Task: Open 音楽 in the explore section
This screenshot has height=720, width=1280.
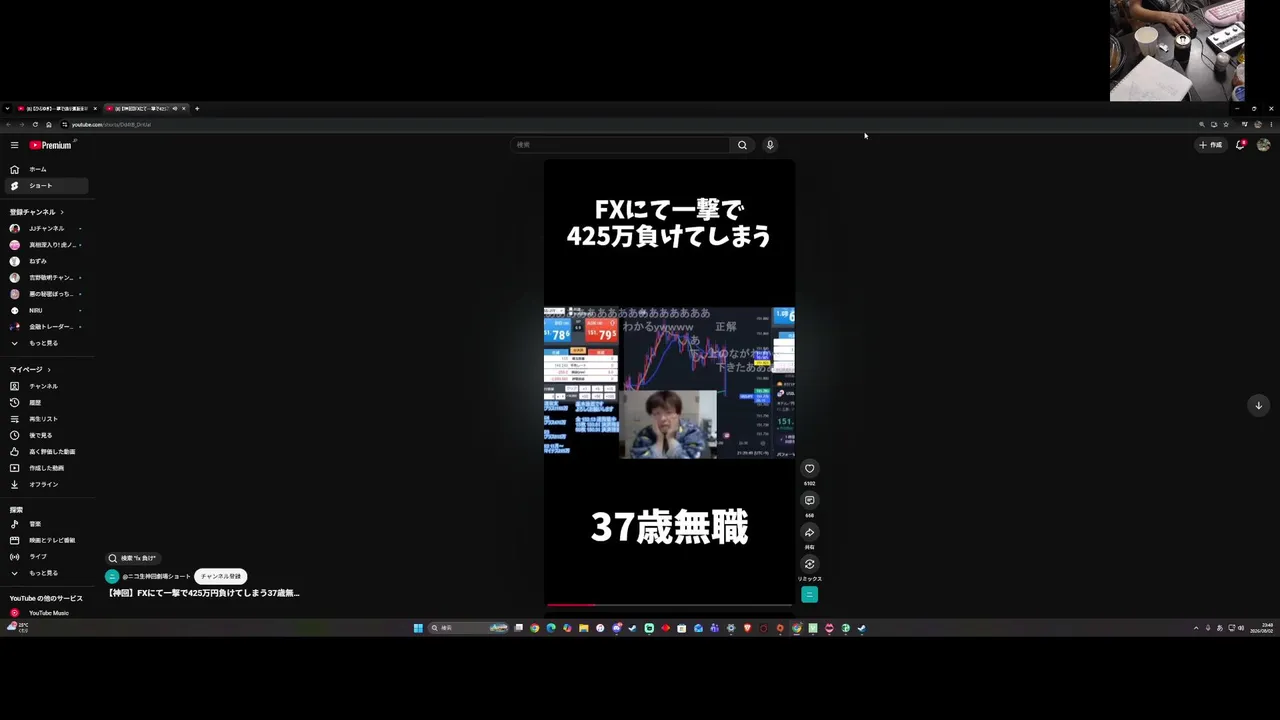Action: [x=46, y=524]
